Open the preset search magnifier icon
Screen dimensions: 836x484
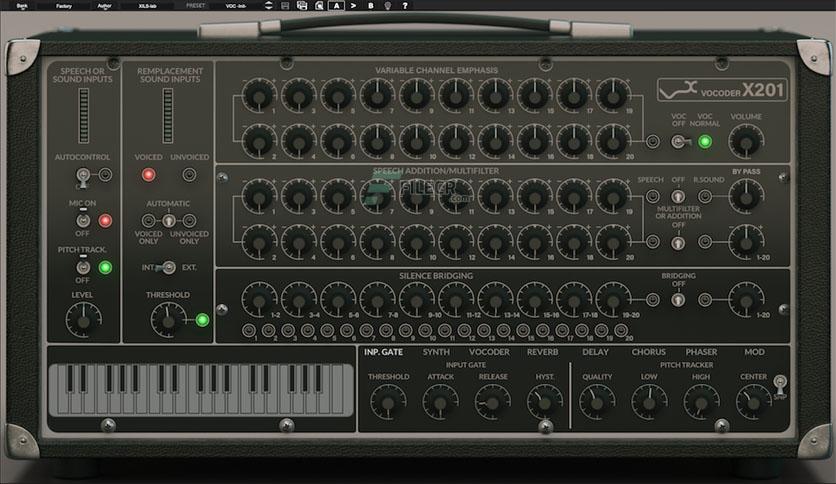pos(319,6)
